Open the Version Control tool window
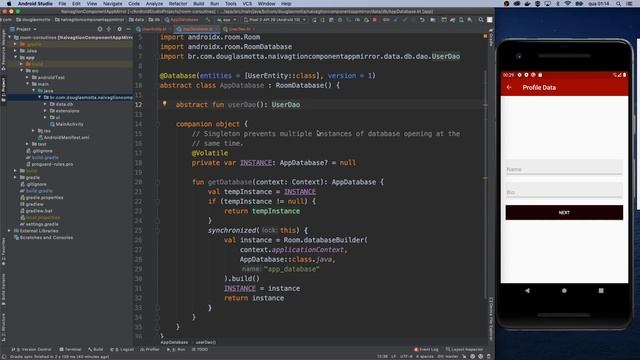The width and height of the screenshot is (640, 360). tap(31, 349)
